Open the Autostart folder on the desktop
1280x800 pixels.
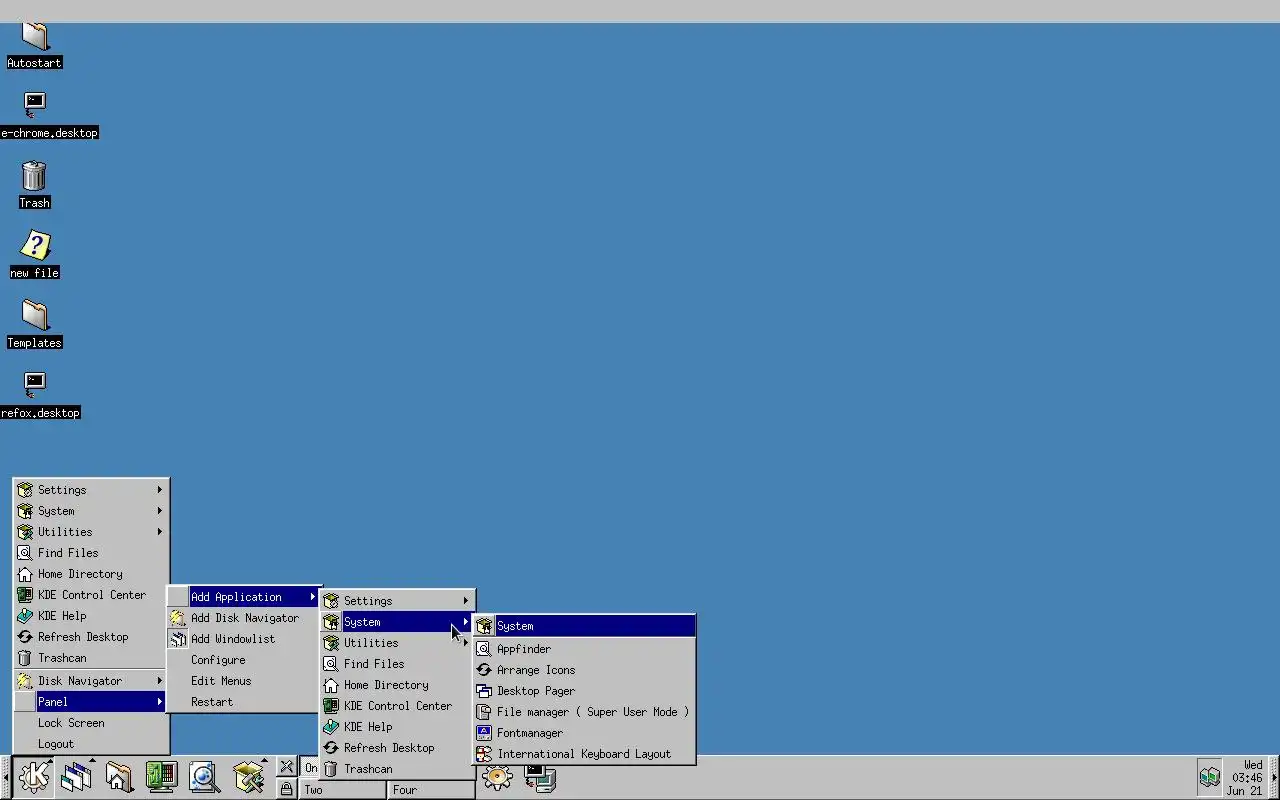click(34, 45)
